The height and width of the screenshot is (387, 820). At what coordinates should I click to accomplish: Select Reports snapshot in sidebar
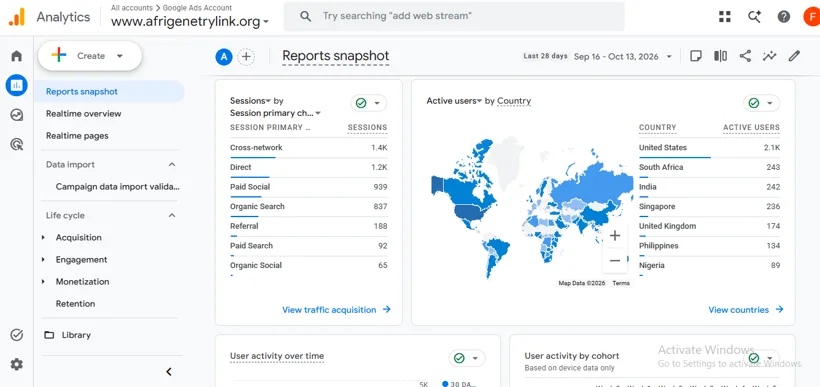109,92
